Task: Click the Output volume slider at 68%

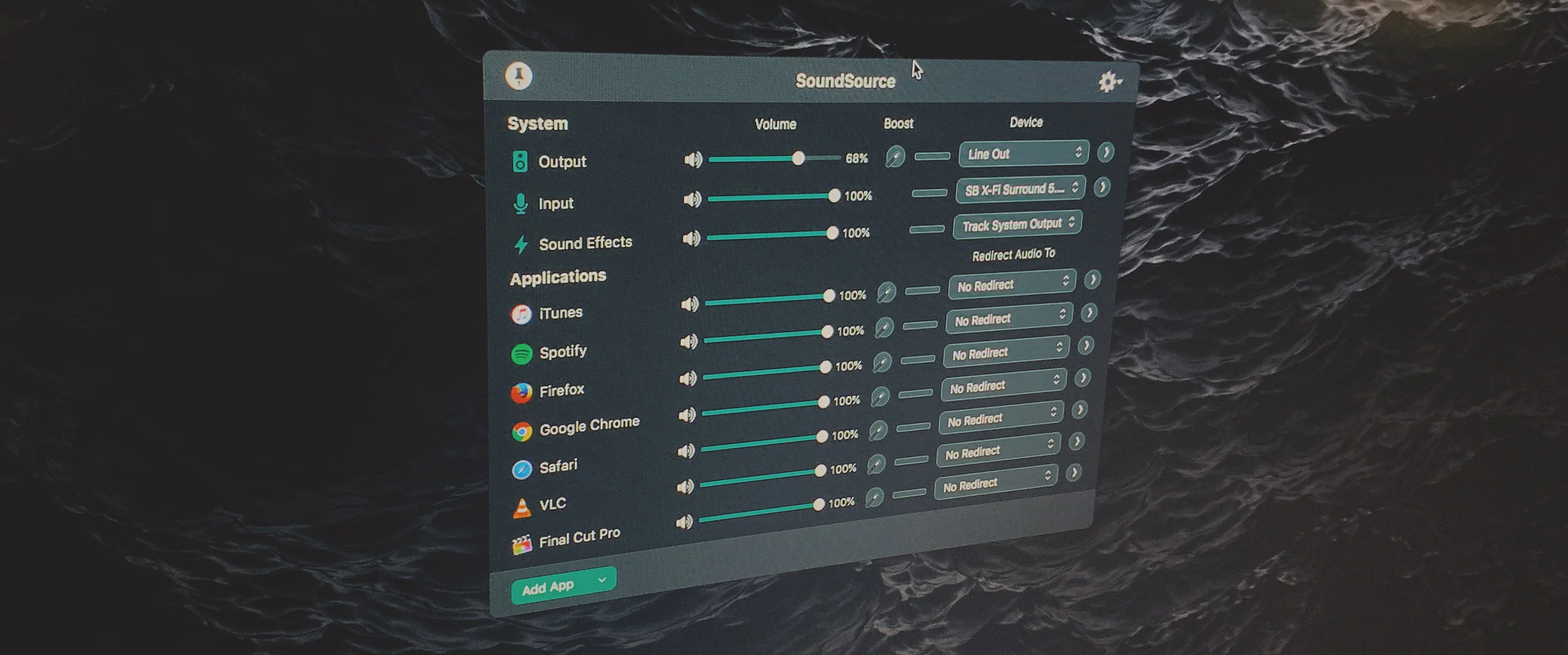Action: (775, 159)
